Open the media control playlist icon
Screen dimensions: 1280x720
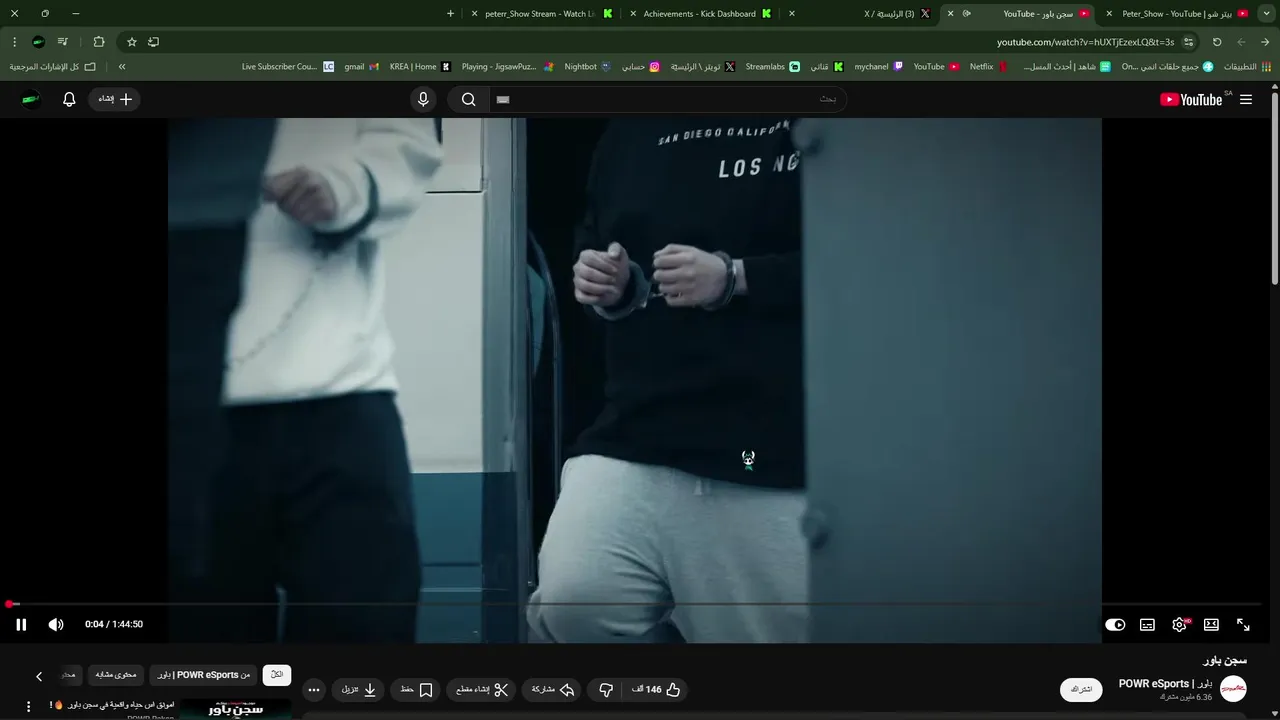62,42
